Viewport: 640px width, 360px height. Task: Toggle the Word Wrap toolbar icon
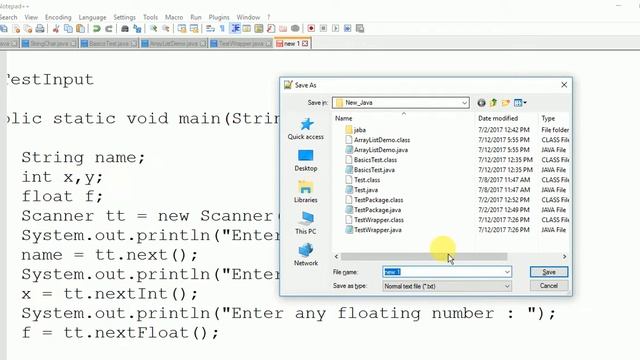pos(210,29)
